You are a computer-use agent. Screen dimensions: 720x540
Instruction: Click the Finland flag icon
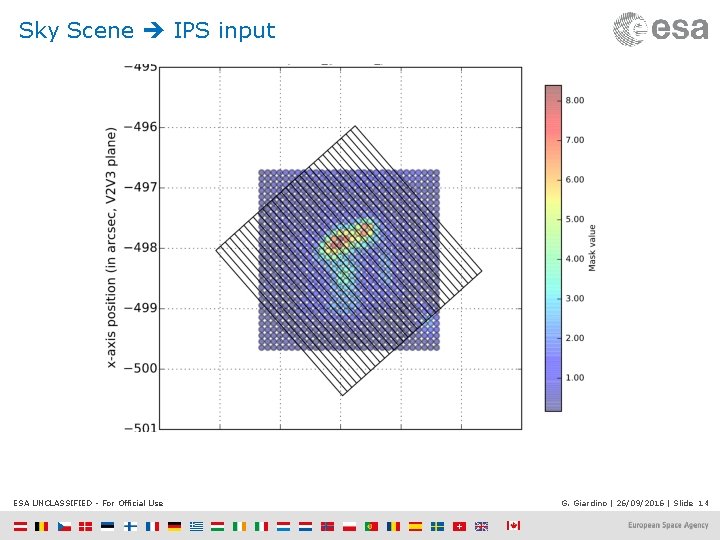pos(130,526)
